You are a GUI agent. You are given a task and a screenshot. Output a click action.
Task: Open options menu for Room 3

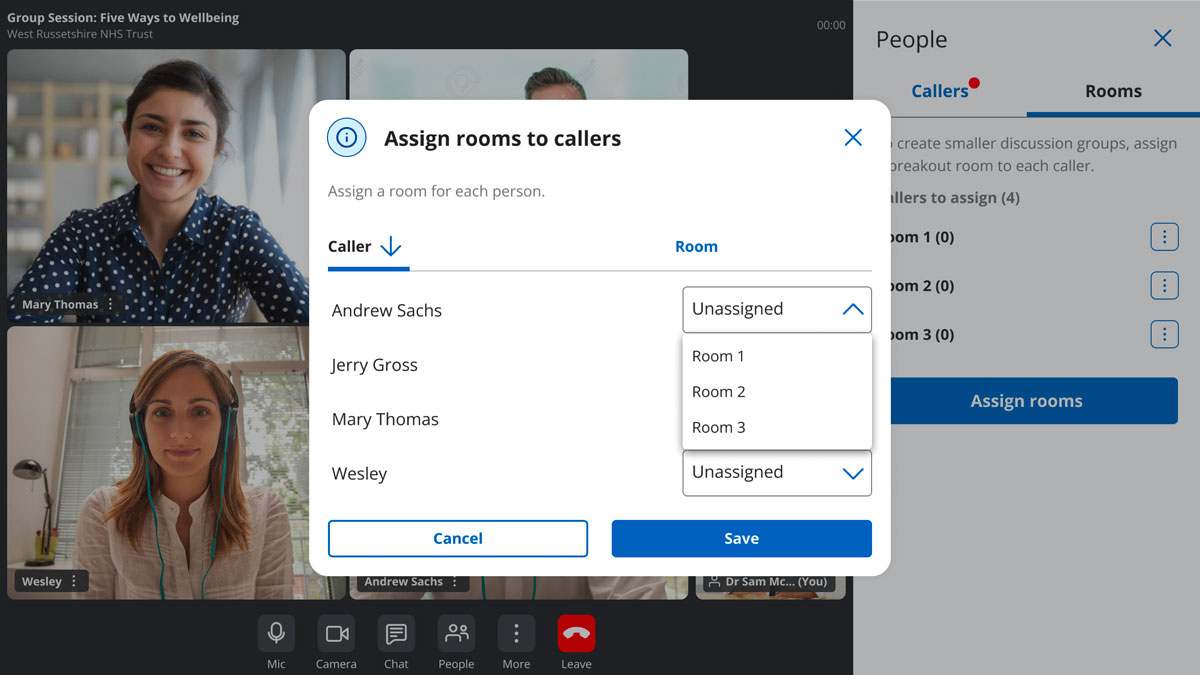[x=1164, y=334]
